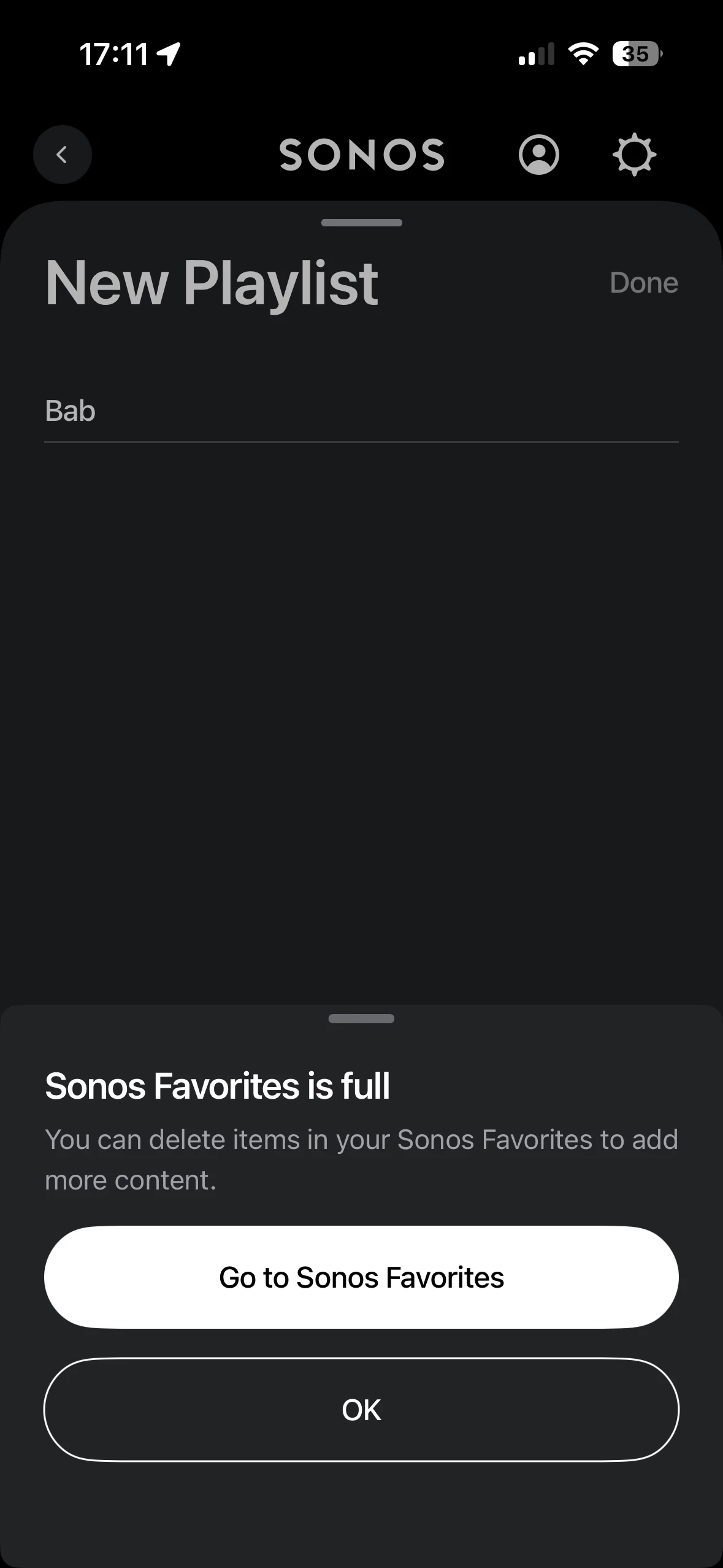Viewport: 723px width, 1568px height.
Task: Tap the 17:11 clock in status bar
Action: point(114,54)
